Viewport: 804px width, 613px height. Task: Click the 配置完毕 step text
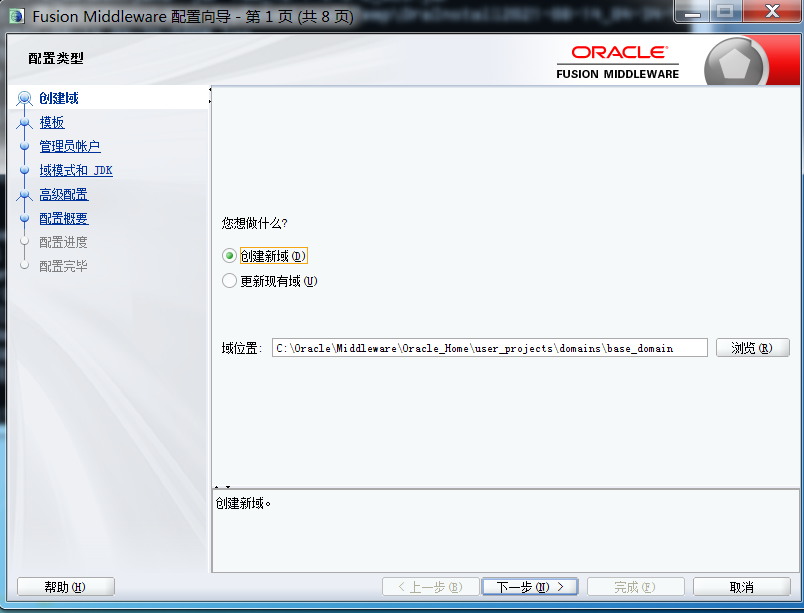coord(64,266)
